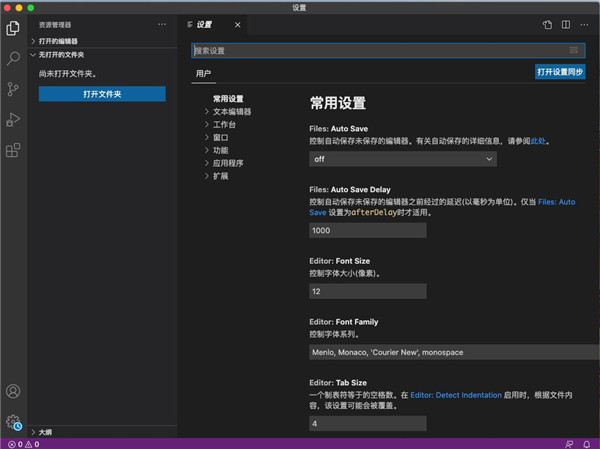600x449 pixels.
Task: Open the Files: Auto Save dropdown
Action: [x=403, y=159]
